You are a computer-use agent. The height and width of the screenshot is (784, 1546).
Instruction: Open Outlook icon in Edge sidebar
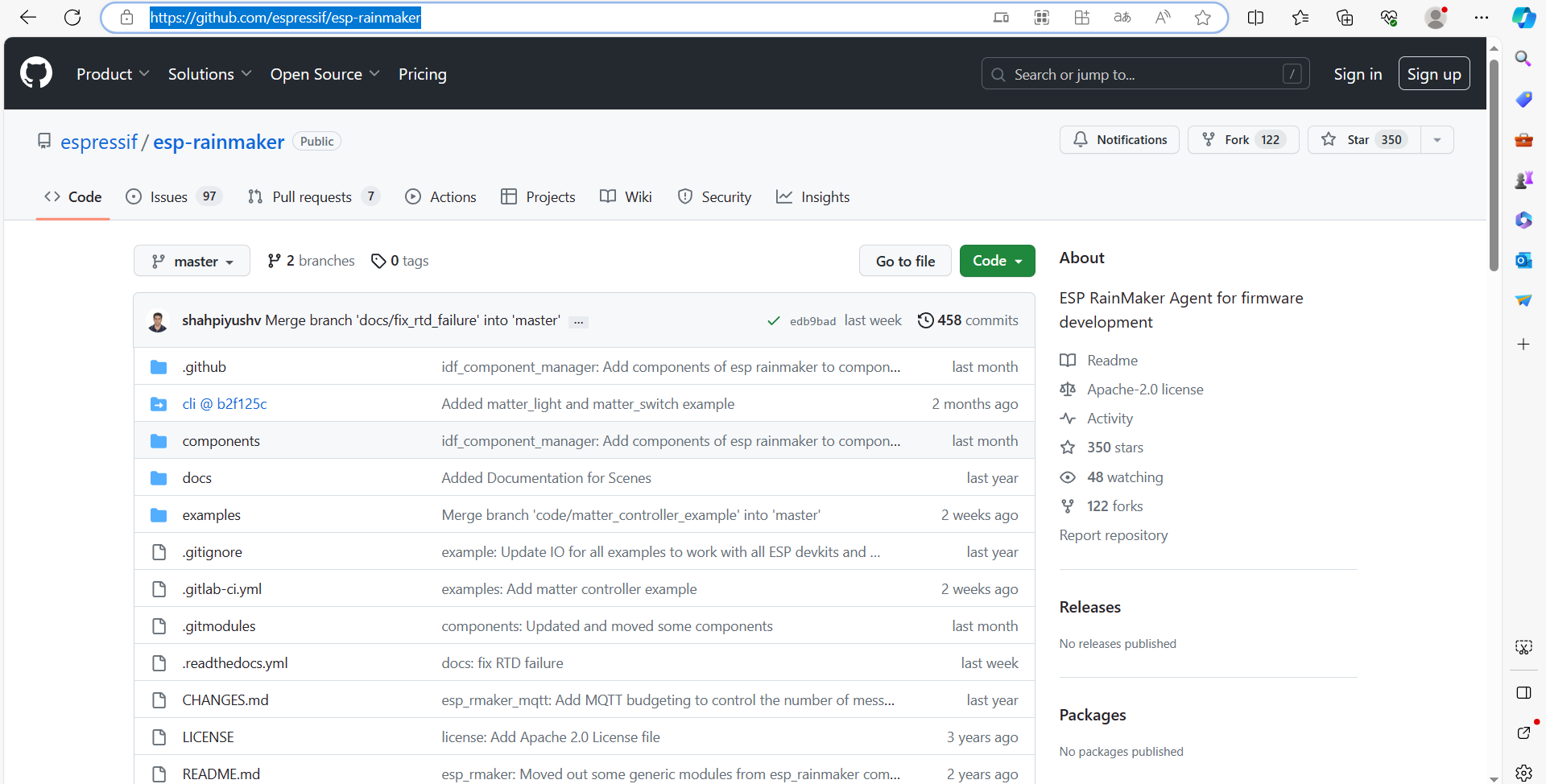pos(1523,260)
